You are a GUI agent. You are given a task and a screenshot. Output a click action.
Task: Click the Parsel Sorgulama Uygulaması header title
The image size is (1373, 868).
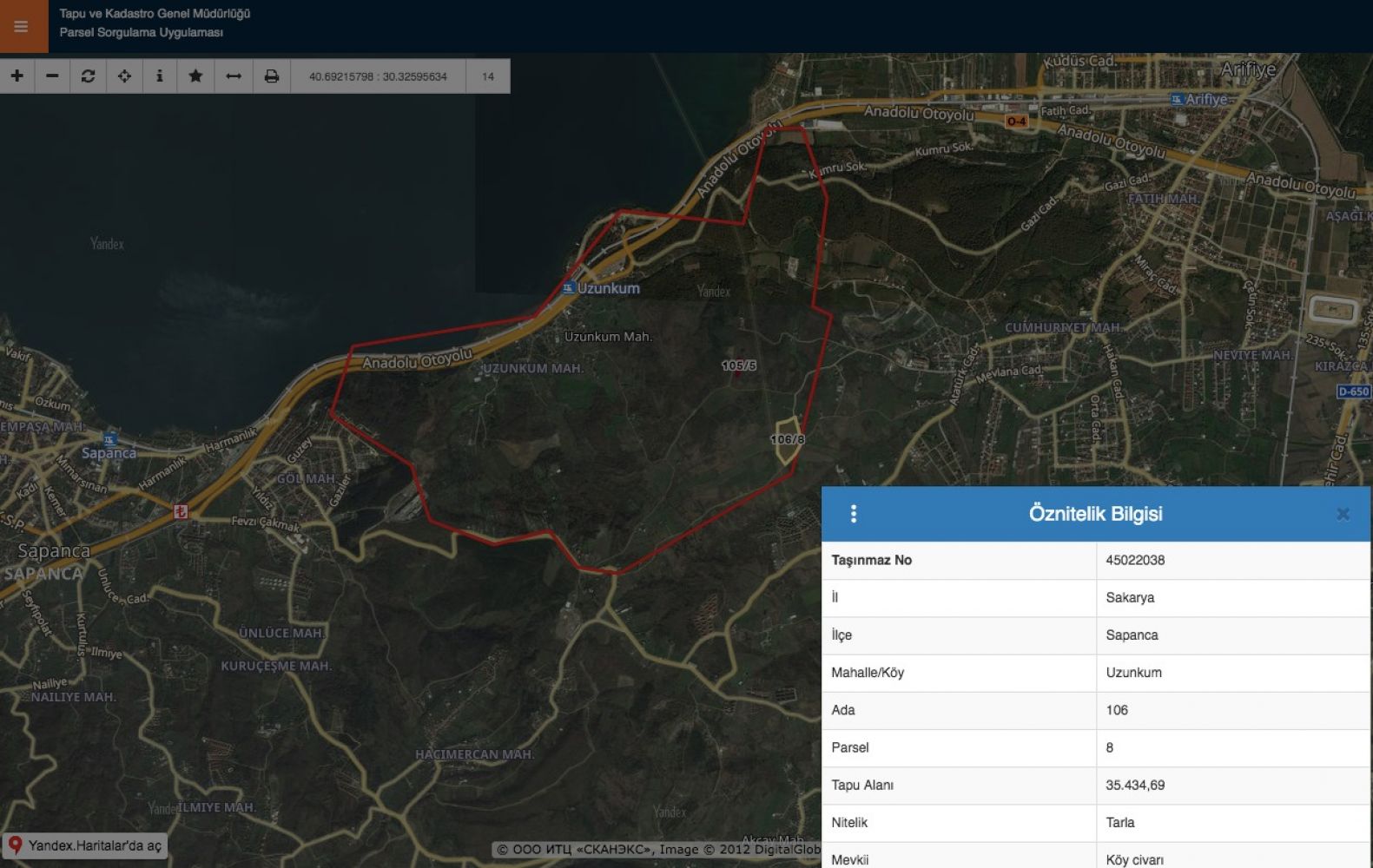141,32
